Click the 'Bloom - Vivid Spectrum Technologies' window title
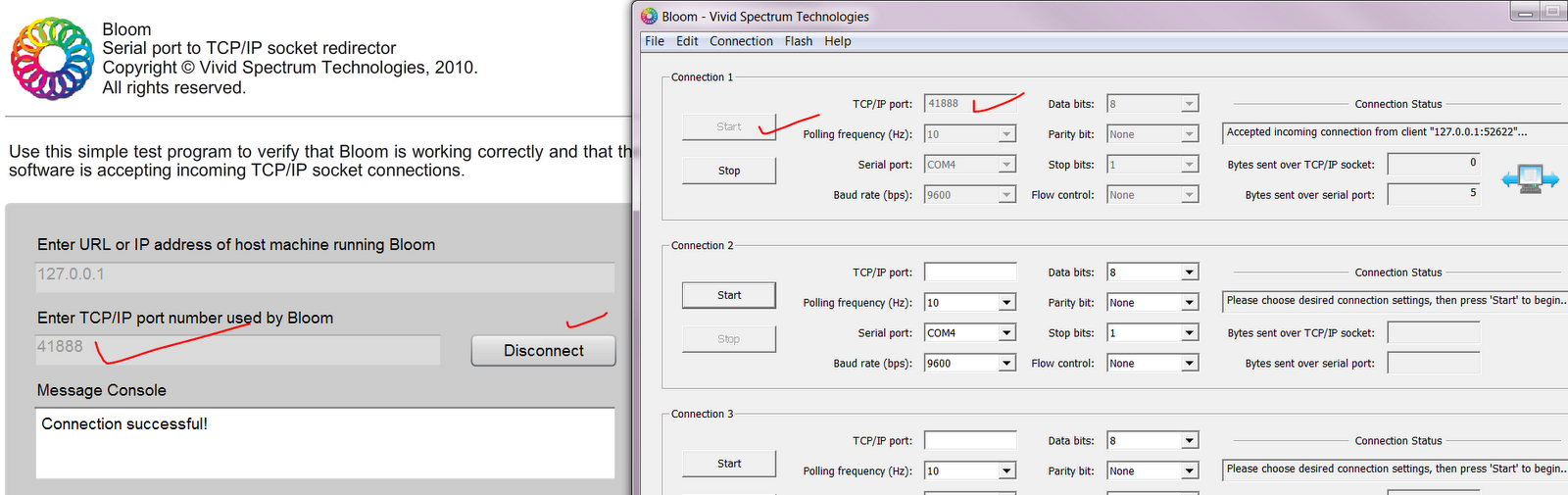 [765, 17]
